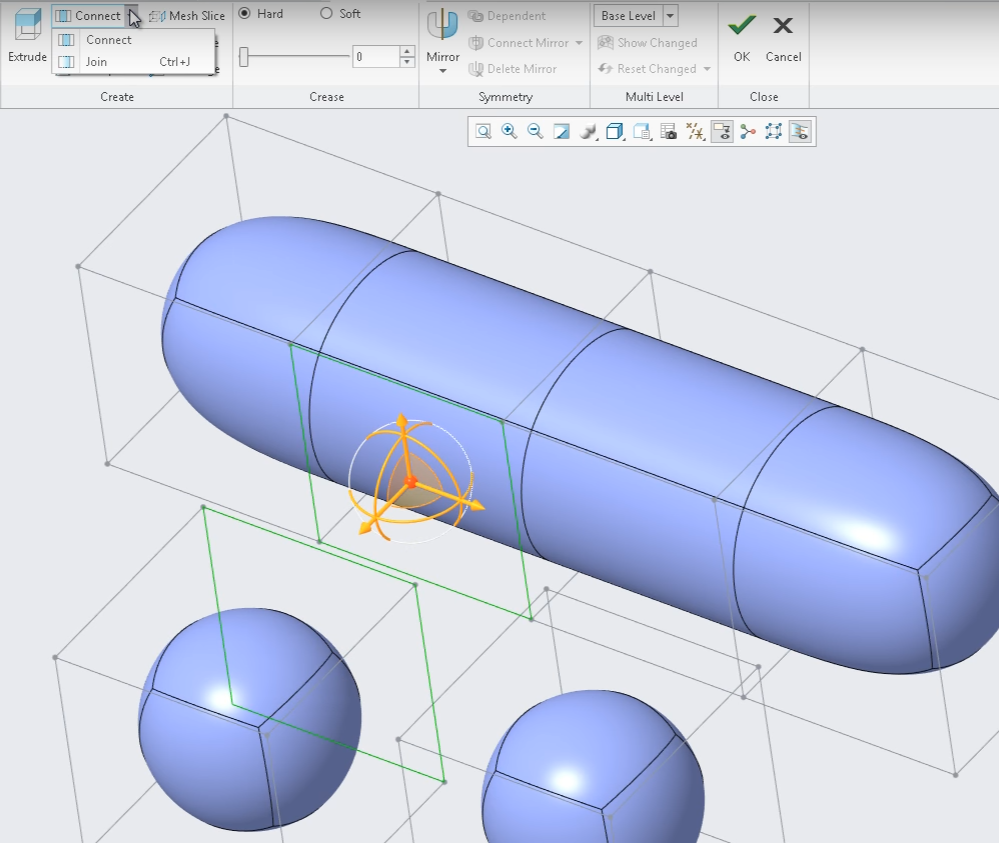Increase crease value with up arrow
Image resolution: width=999 pixels, height=843 pixels.
pos(407,51)
